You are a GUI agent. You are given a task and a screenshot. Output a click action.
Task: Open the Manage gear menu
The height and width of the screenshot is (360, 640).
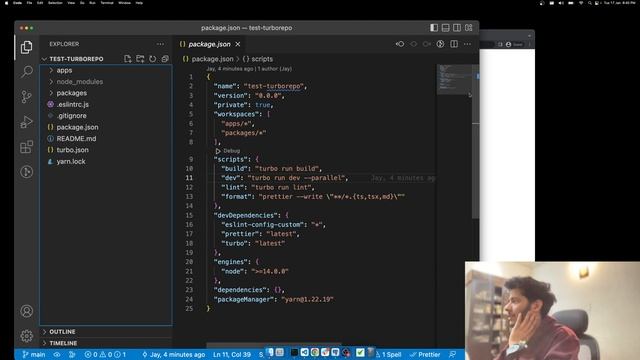(x=27, y=336)
